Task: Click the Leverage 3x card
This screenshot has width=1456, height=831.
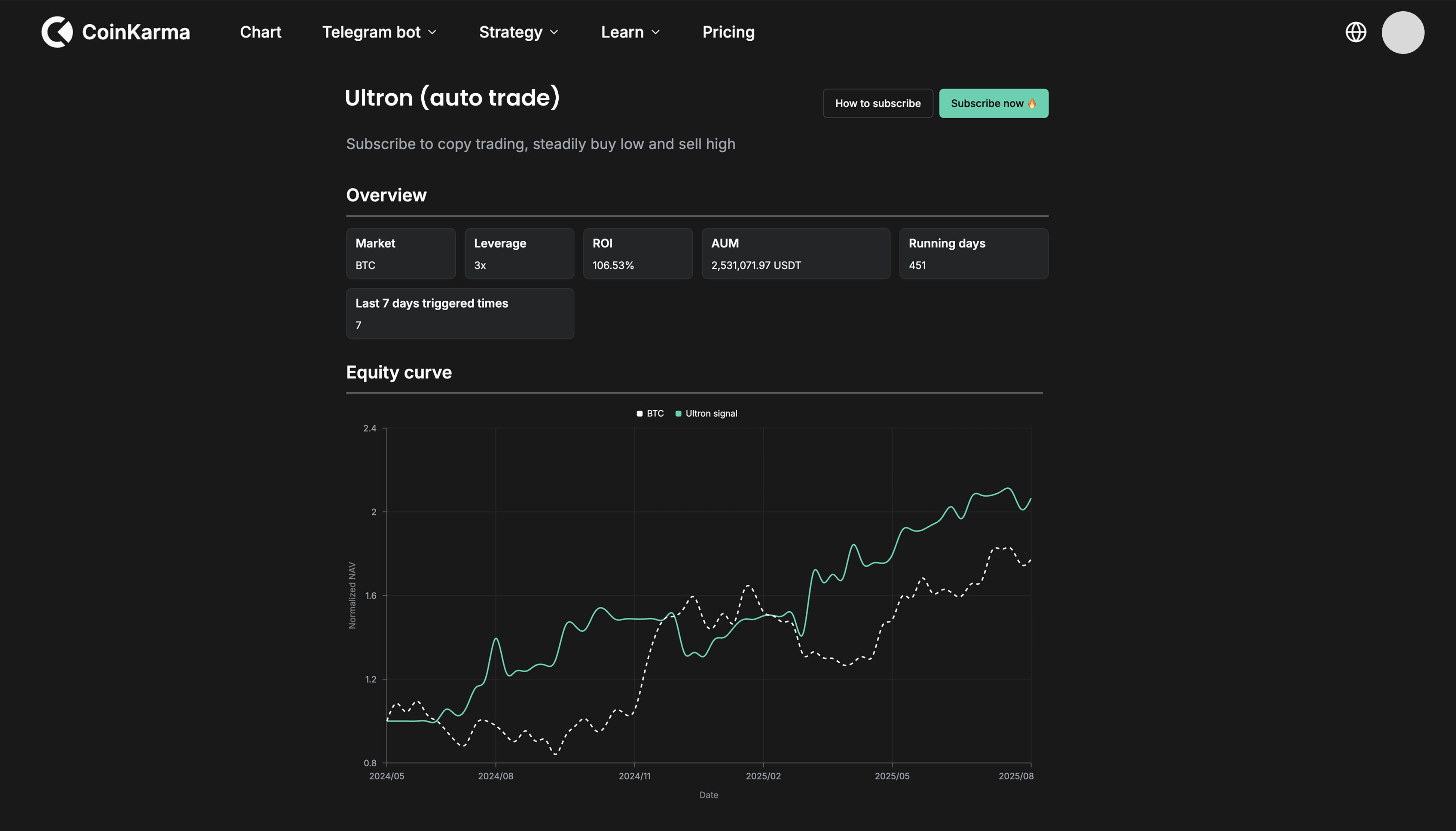Action: (x=519, y=253)
